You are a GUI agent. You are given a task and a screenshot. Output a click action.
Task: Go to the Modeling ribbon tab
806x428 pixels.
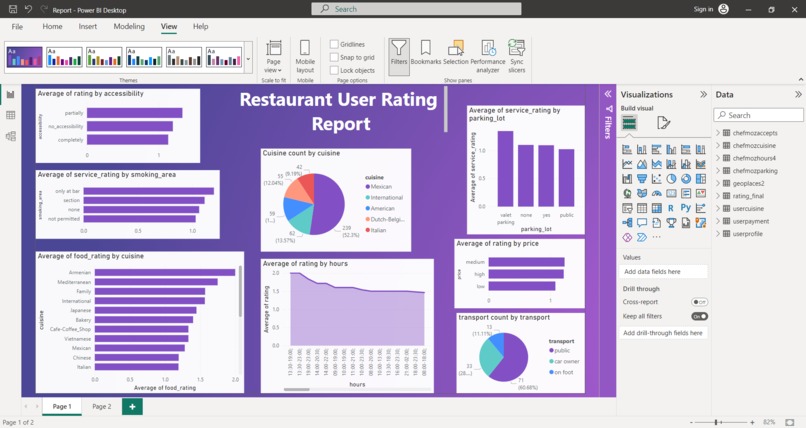pos(129,26)
